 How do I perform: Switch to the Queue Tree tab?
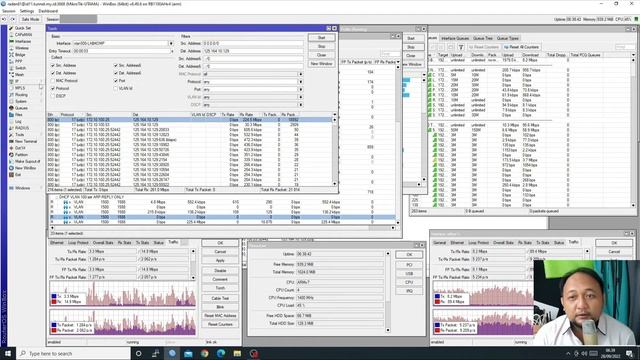tap(483, 38)
